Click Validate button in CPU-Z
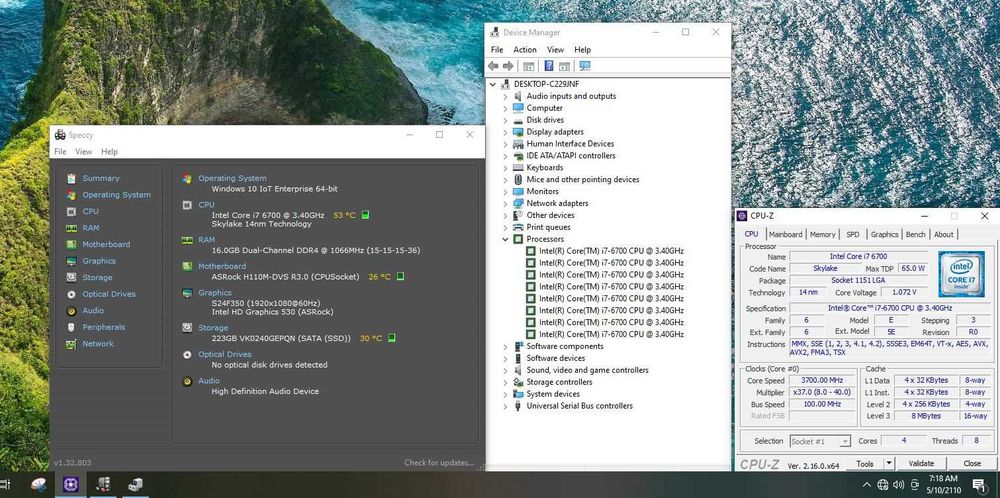1000x498 pixels. point(921,464)
